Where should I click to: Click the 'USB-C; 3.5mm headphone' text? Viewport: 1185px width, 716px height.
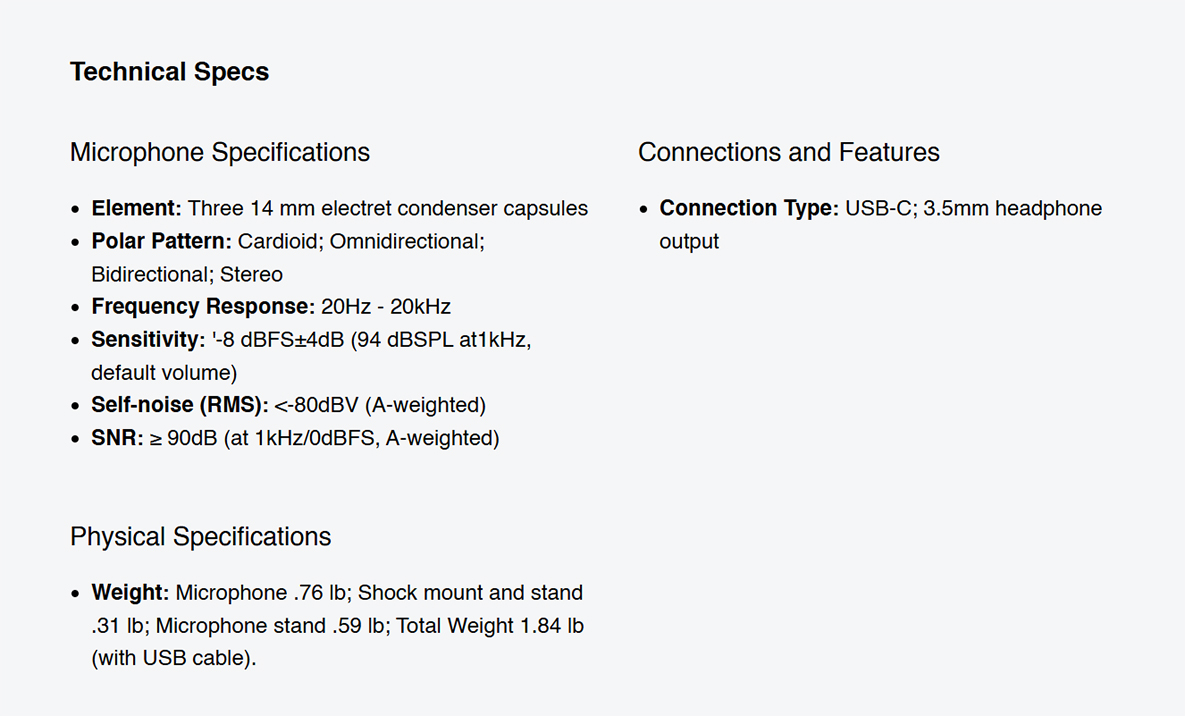[973, 208]
